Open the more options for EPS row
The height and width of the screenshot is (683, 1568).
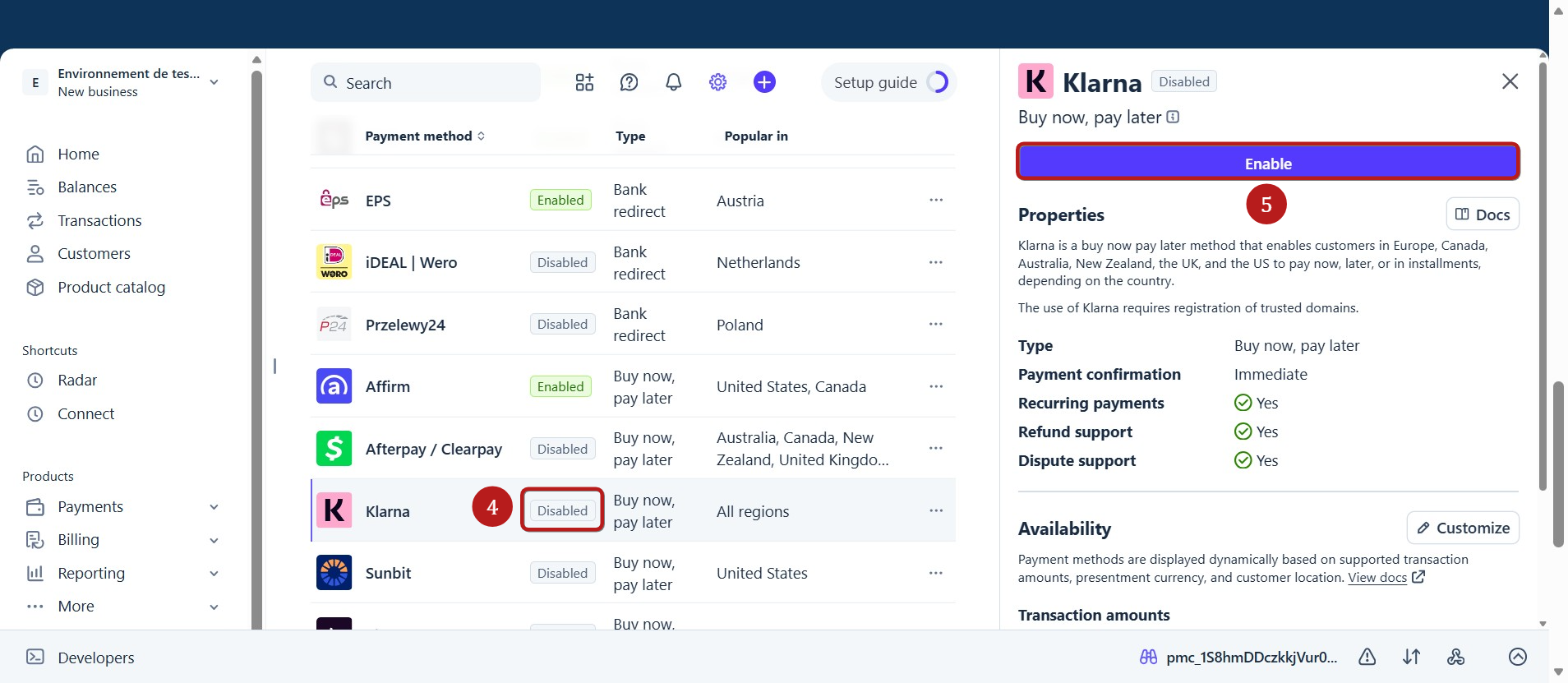click(936, 200)
